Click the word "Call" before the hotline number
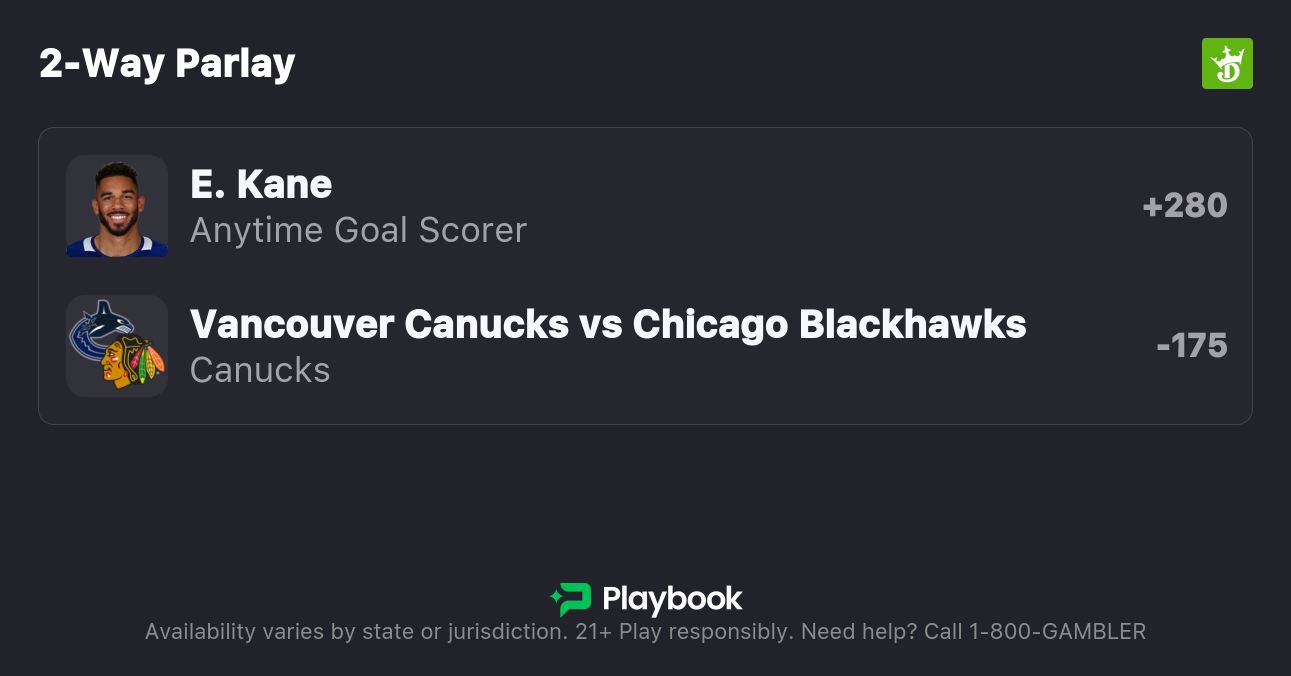Screen dimensions: 1291x676 tap(942, 632)
